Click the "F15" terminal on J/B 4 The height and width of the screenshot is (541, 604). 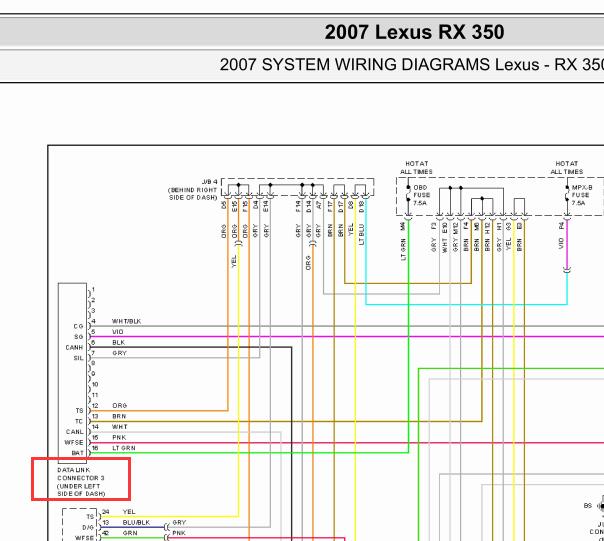[245, 207]
